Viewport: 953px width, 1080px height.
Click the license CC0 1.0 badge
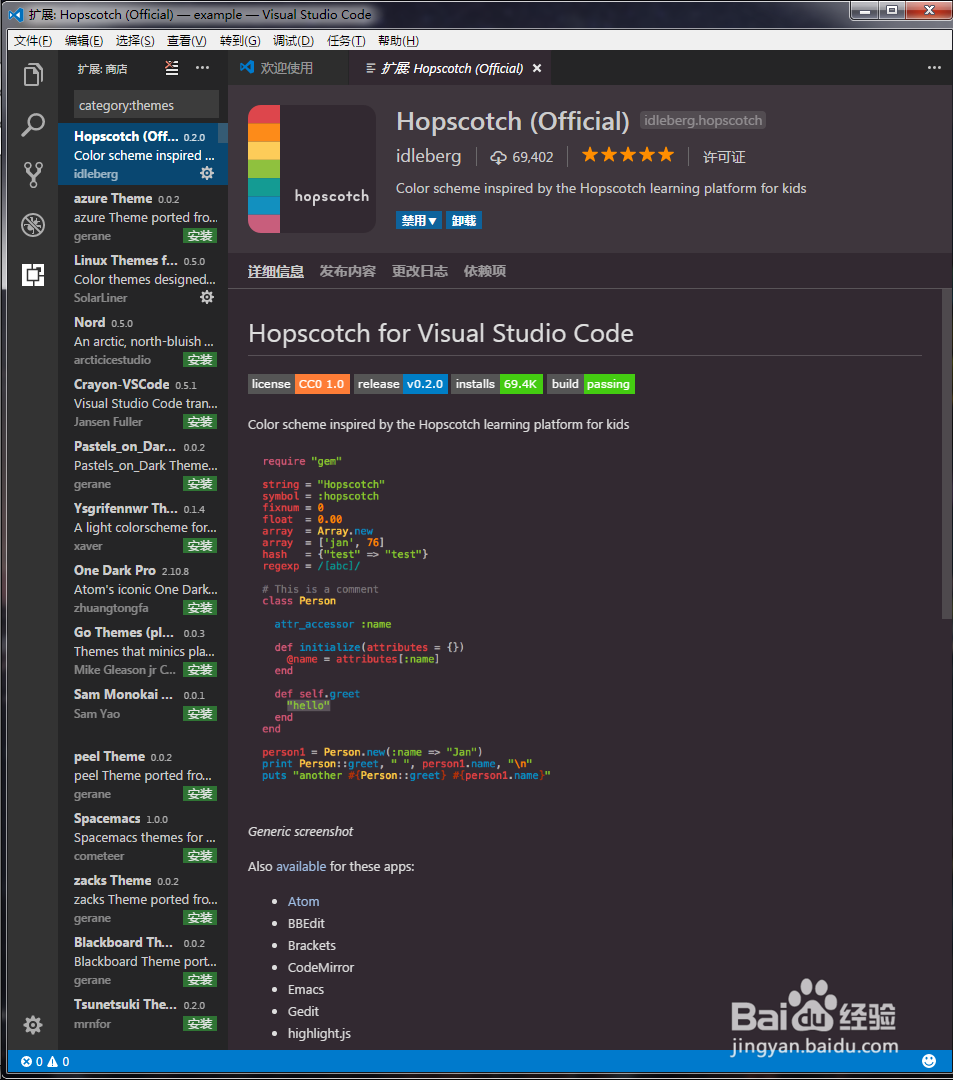tap(299, 384)
